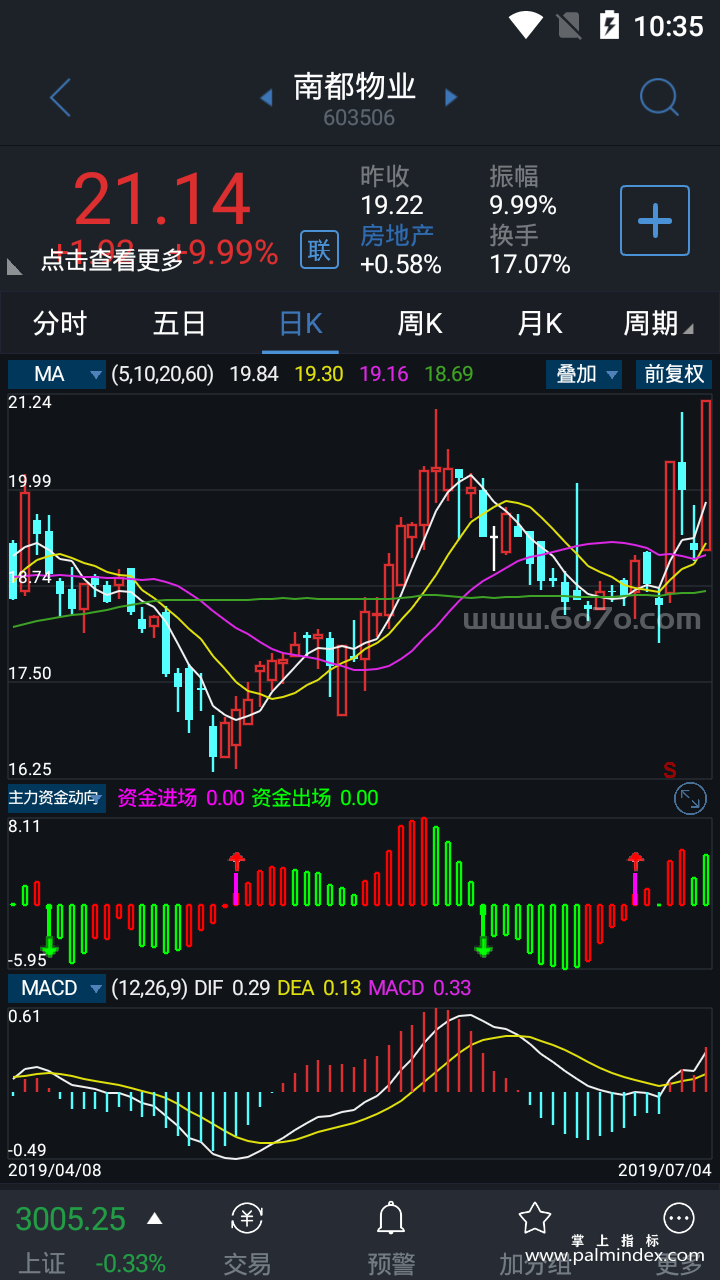The height and width of the screenshot is (1280, 720).
Task: Tap the end date 2019/07/04
Action: coord(665,1169)
